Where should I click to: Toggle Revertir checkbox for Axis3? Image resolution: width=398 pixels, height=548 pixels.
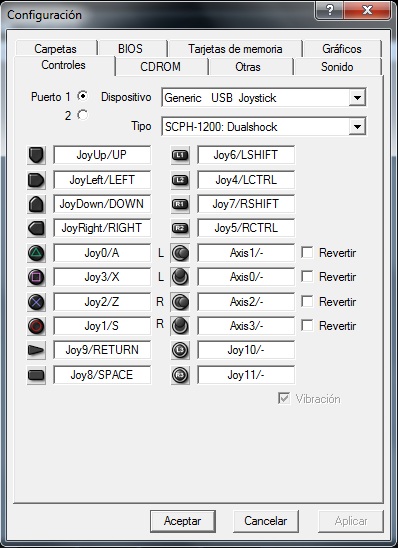pos(307,326)
